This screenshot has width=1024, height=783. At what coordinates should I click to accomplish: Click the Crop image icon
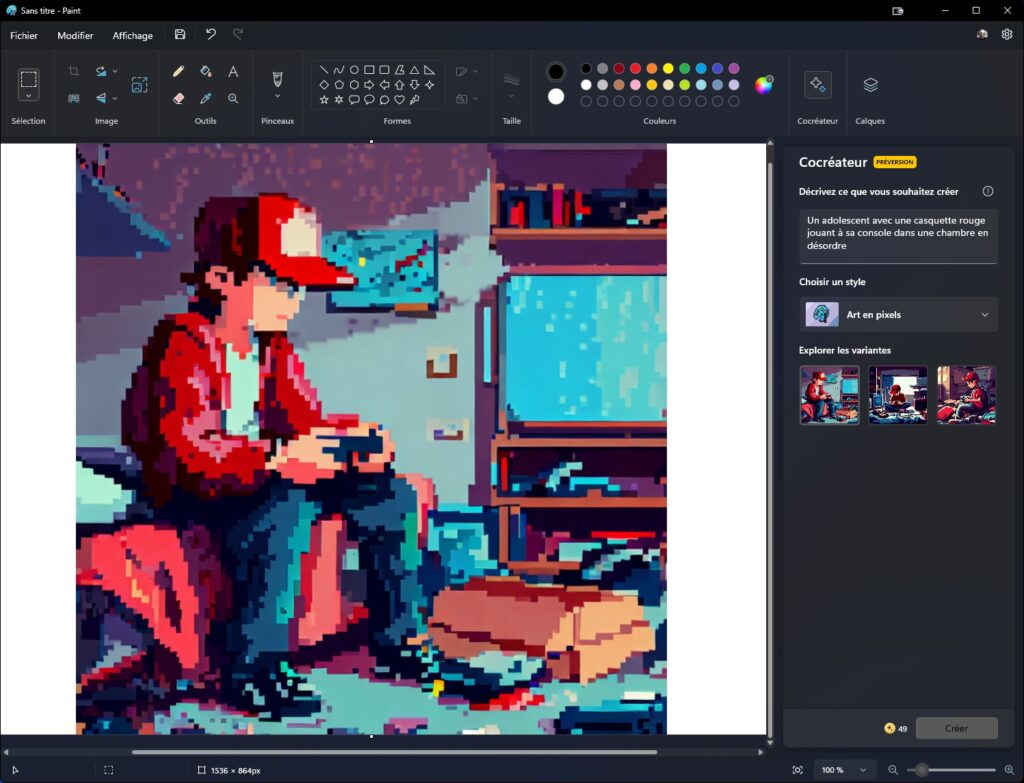74,71
